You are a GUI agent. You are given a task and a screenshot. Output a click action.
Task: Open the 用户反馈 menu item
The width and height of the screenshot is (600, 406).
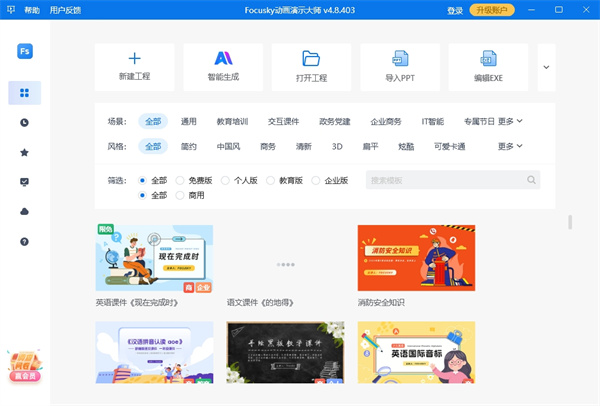click(x=66, y=10)
